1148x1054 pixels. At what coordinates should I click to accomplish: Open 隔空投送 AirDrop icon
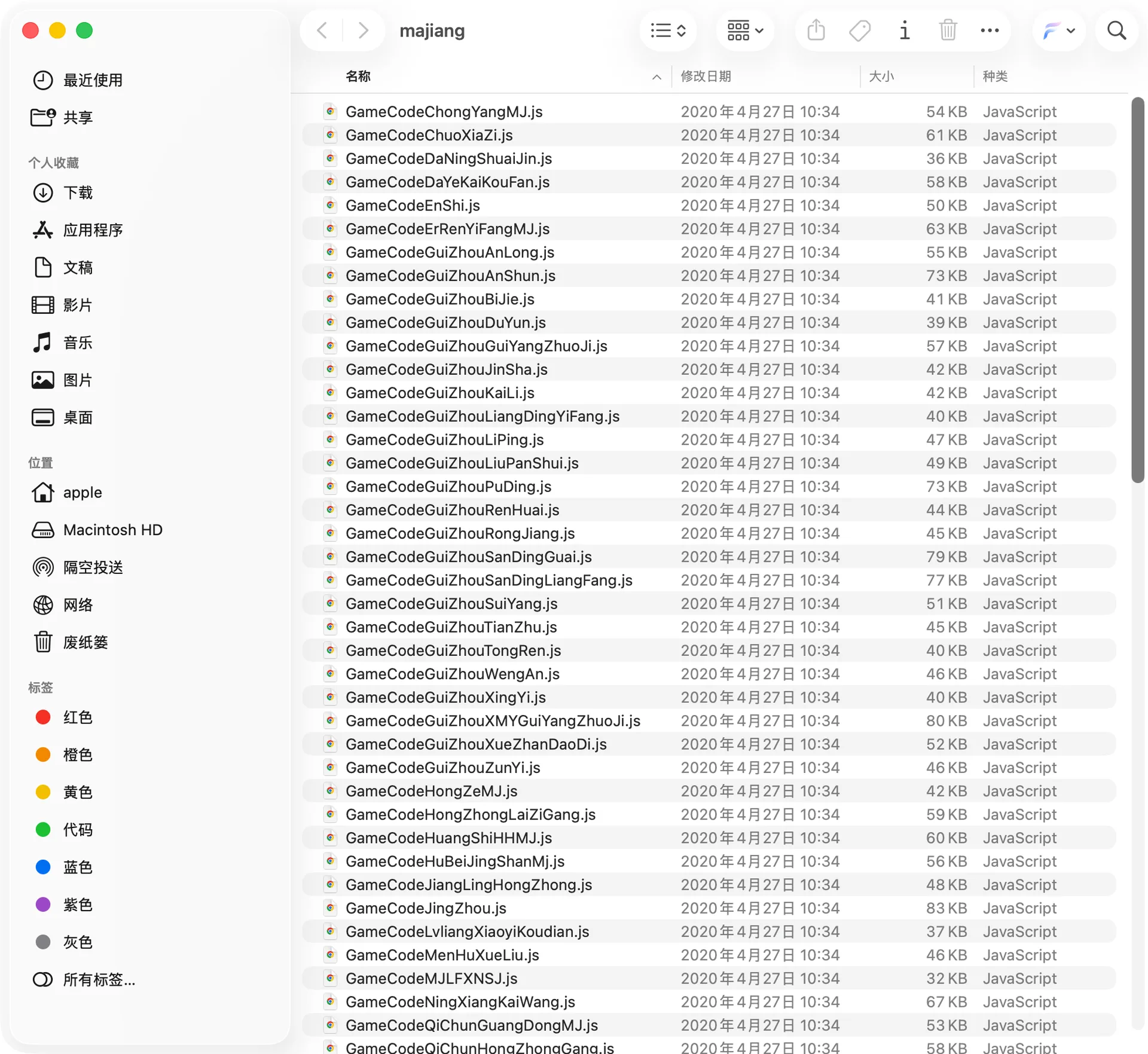click(42, 567)
